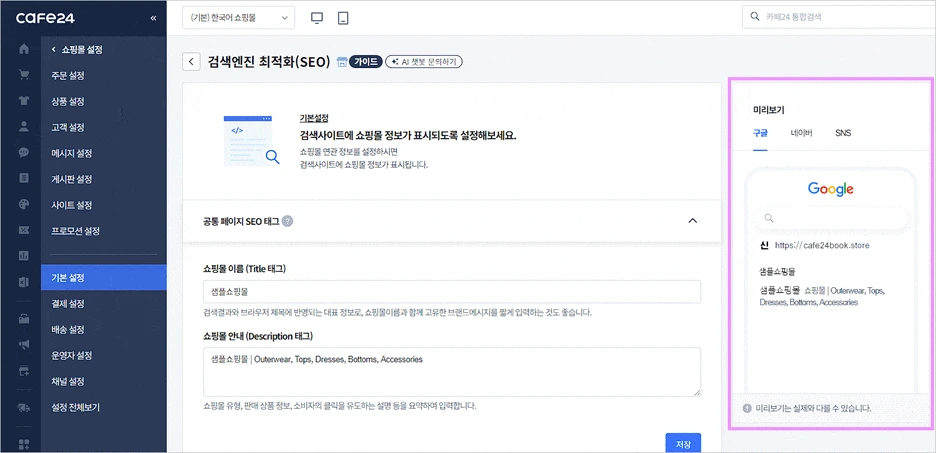Go back via 쇼핑몰 설정 header
The height and width of the screenshot is (453, 936).
click(78, 50)
